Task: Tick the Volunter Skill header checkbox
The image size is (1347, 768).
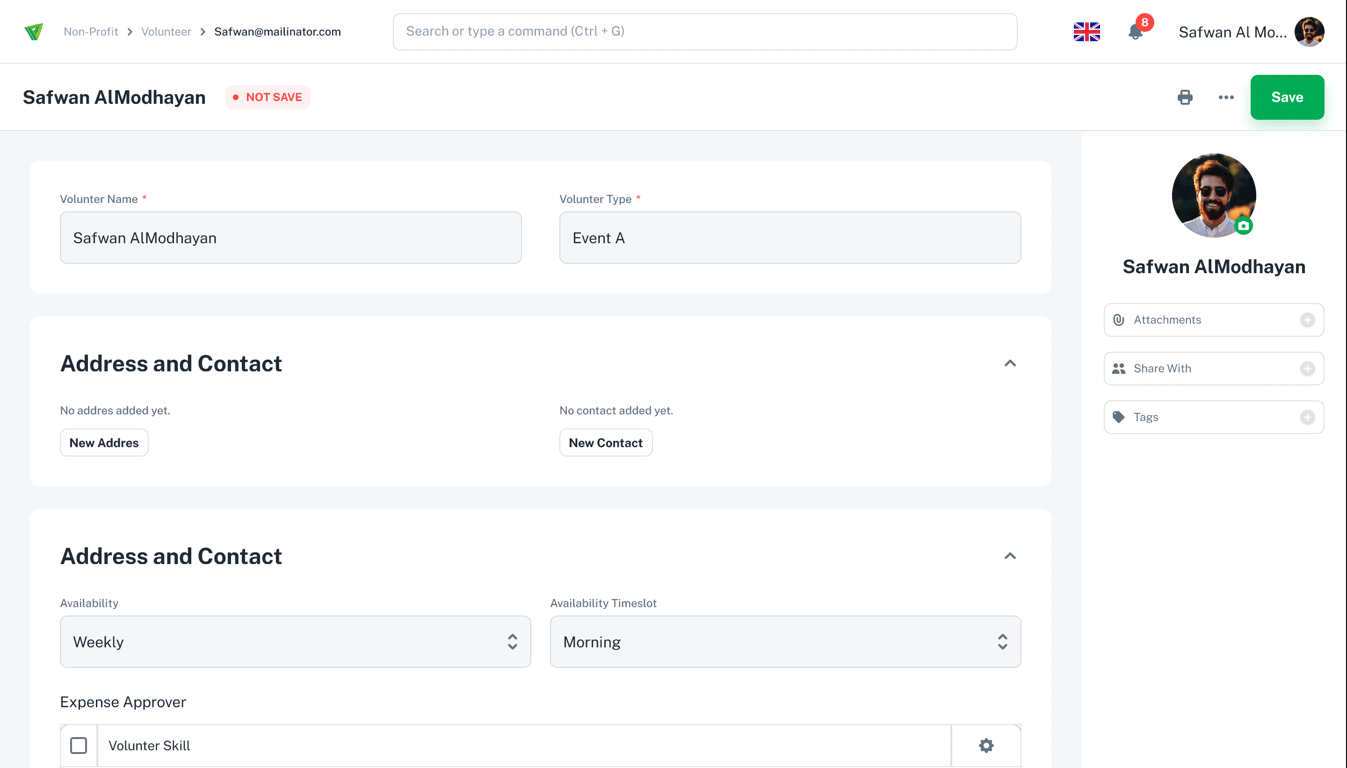Action: tap(79, 746)
